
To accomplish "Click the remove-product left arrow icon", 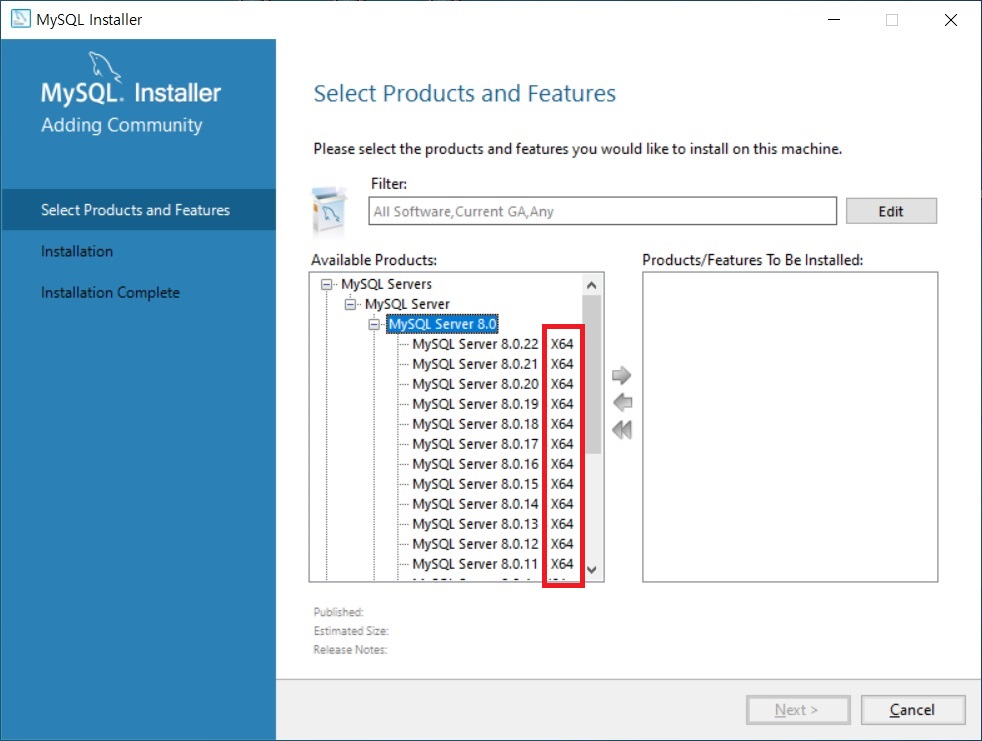I will [x=622, y=402].
